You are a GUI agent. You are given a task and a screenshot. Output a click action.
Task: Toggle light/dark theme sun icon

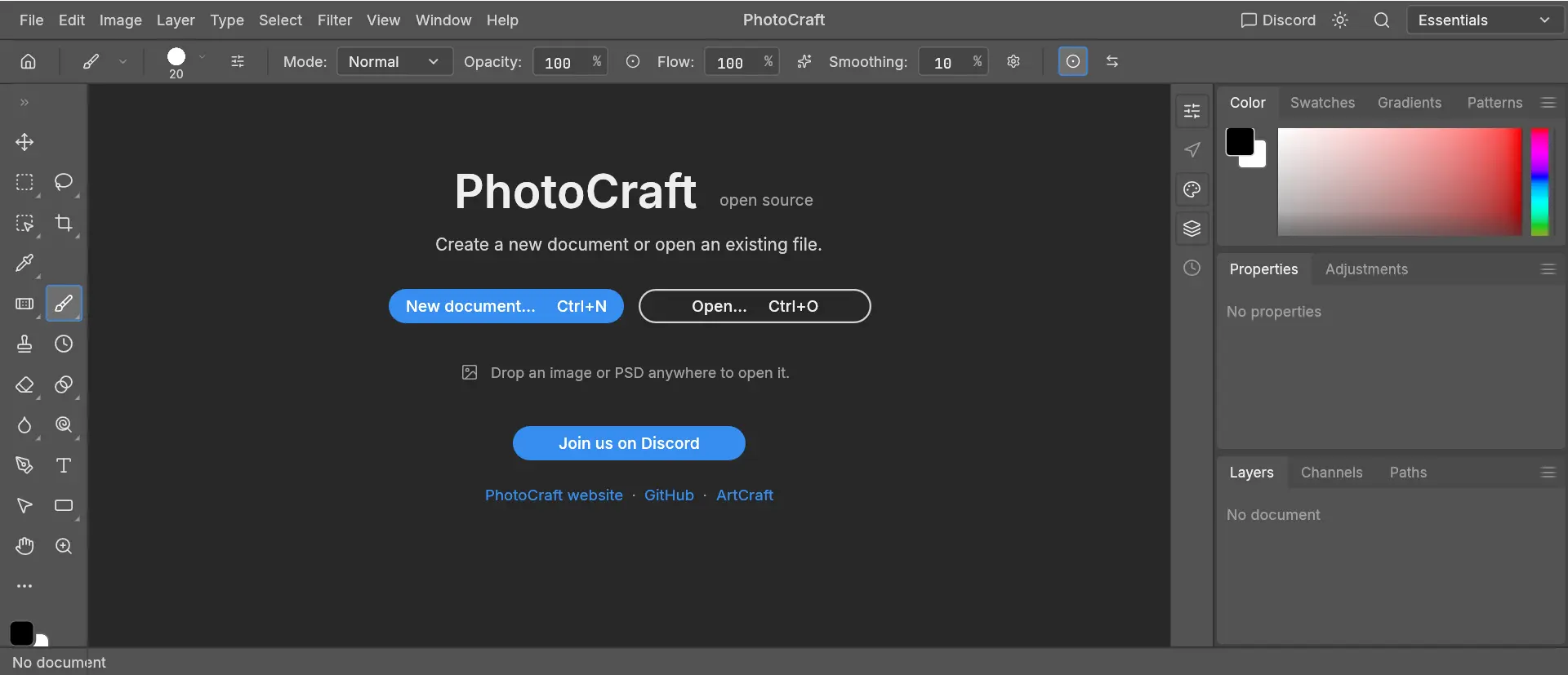tap(1340, 20)
